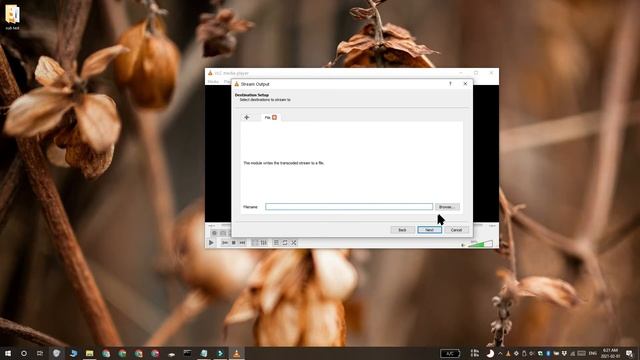
Task: Switch to VLC in the taskbar
Action: (236, 353)
